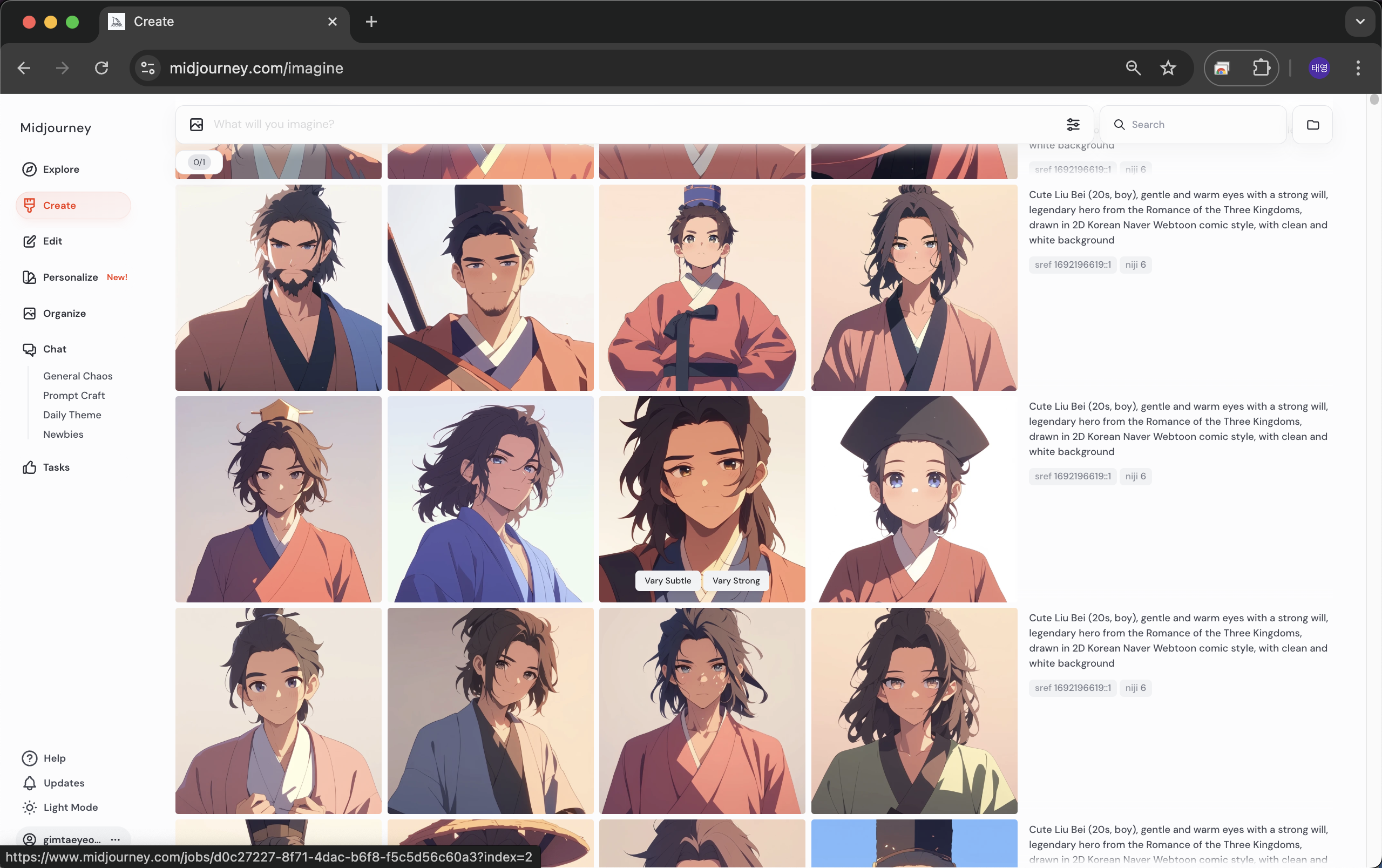Focus the 'What will you imagine?' prompt field
The image size is (1382, 868).
click(631, 125)
